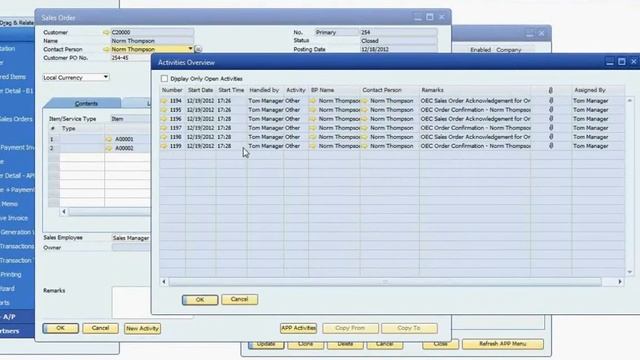
Task: Click right arrow of activities horizontal scrollbar
Action: tap(620, 282)
